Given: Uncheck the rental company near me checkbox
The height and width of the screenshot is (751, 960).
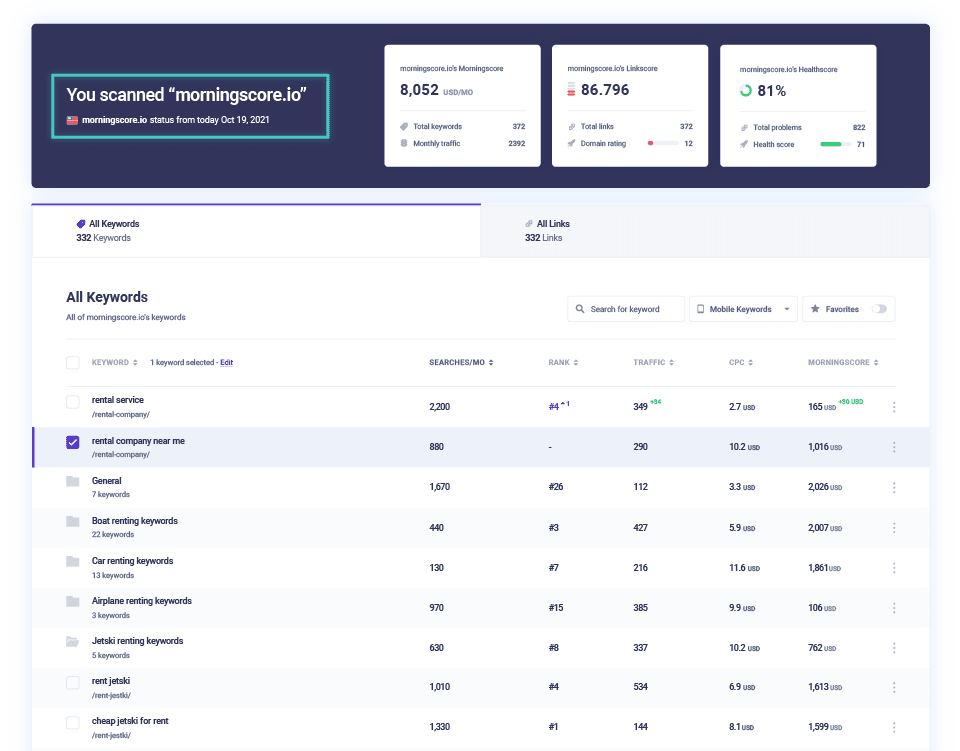Looking at the screenshot, I should point(73,442).
